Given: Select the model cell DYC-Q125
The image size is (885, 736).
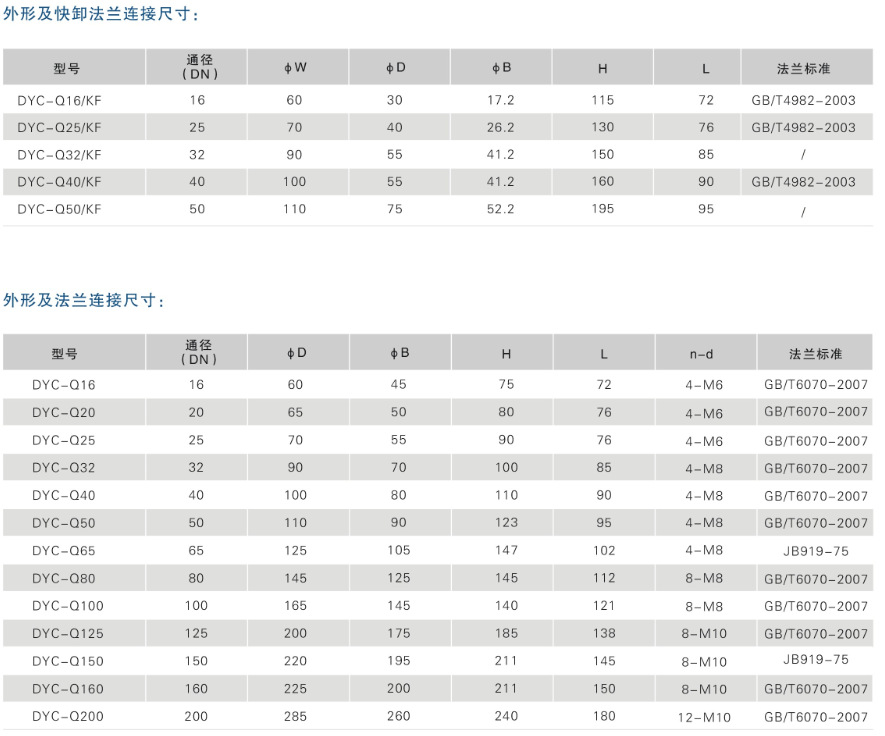Looking at the screenshot, I should pyautogui.click(x=68, y=634).
